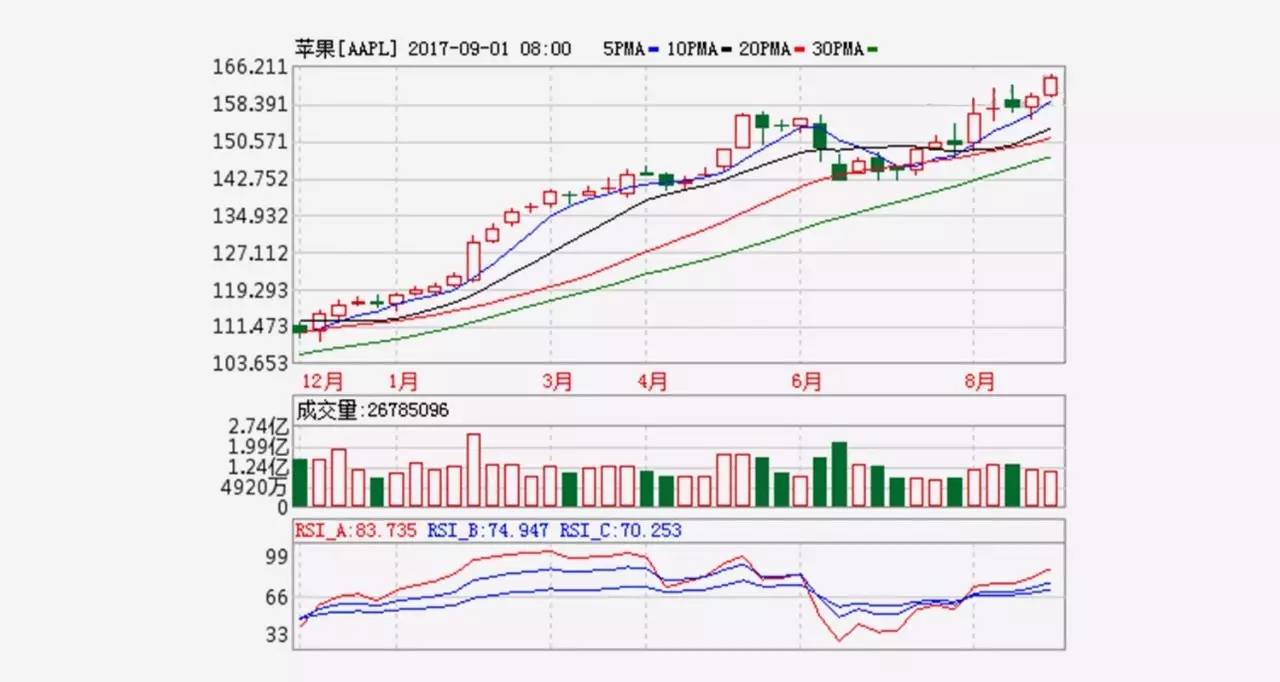Click the 8月 month axis label
This screenshot has width=1280, height=682.
[980, 381]
